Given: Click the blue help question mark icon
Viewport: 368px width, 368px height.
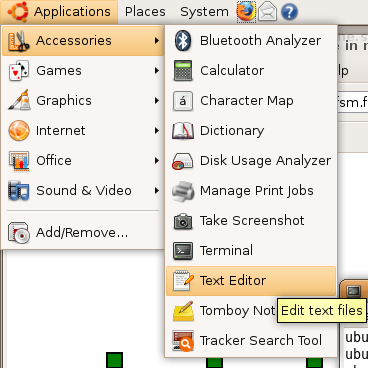Looking at the screenshot, I should (x=289, y=12).
